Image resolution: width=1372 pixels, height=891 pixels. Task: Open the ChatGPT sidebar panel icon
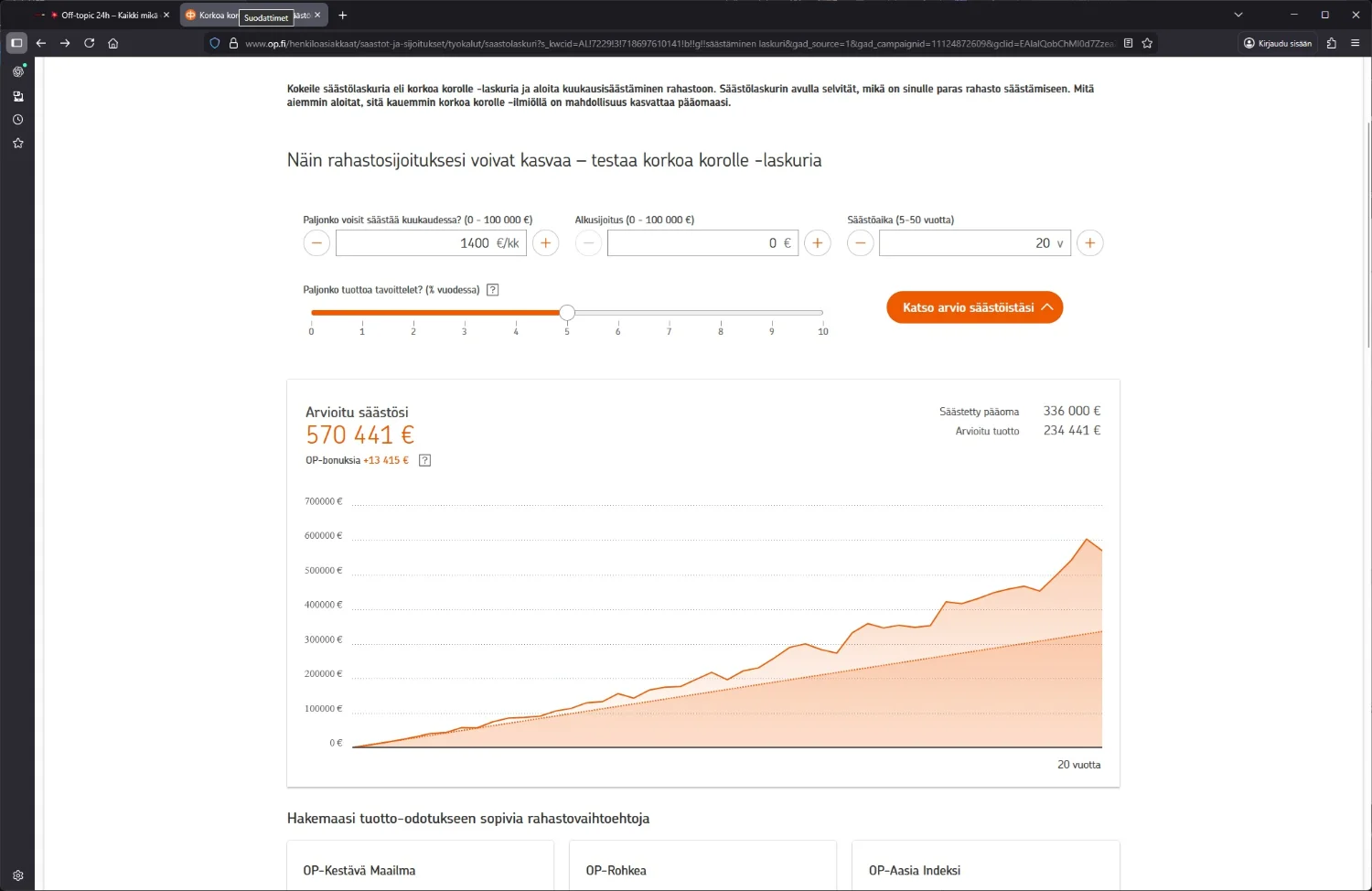[x=17, y=71]
